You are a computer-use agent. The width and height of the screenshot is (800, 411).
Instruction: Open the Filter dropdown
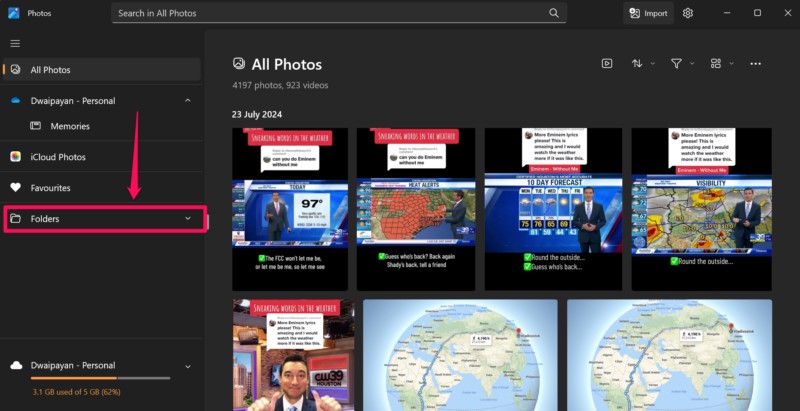[681, 64]
